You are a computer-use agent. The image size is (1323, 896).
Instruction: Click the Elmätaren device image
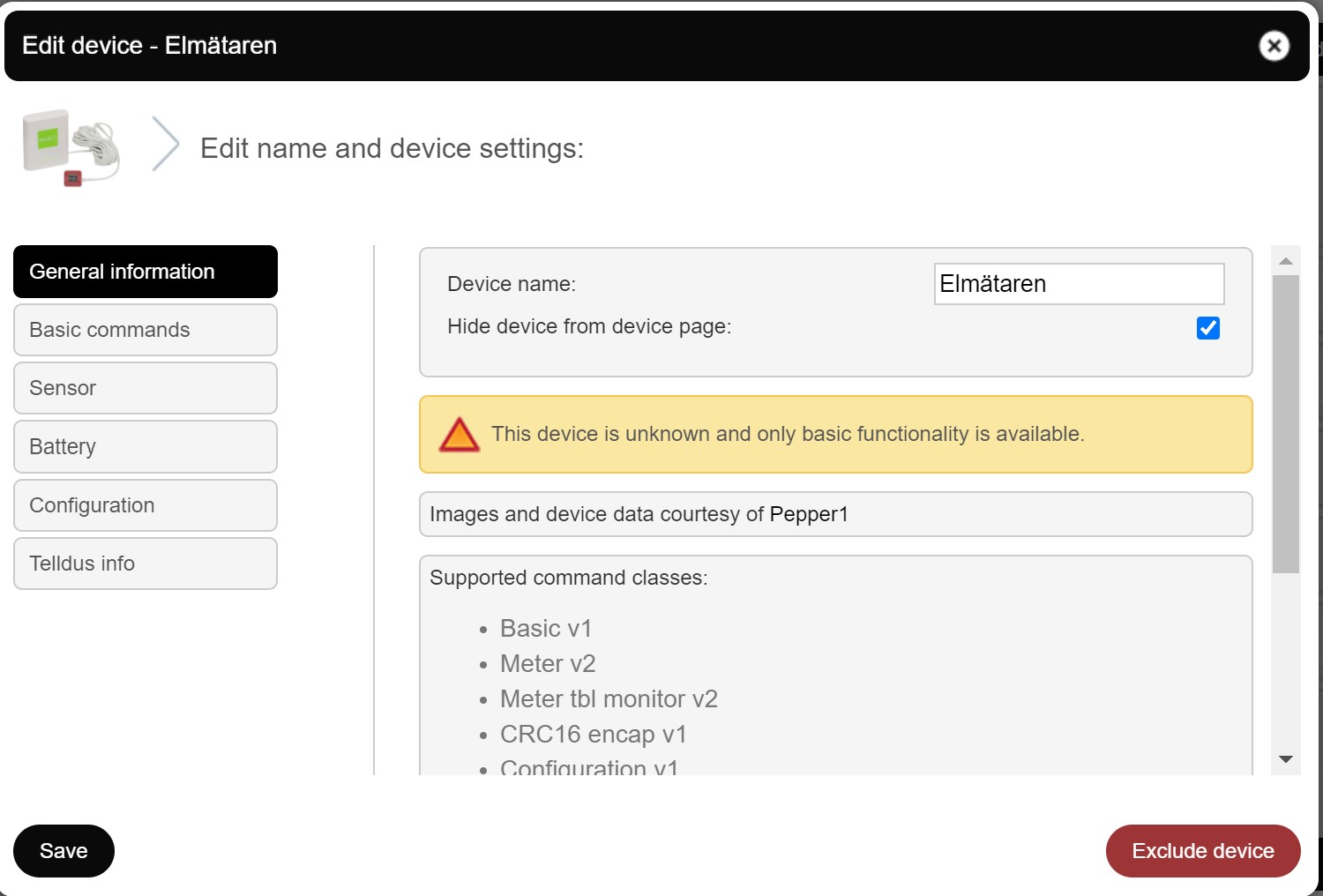coord(71,147)
